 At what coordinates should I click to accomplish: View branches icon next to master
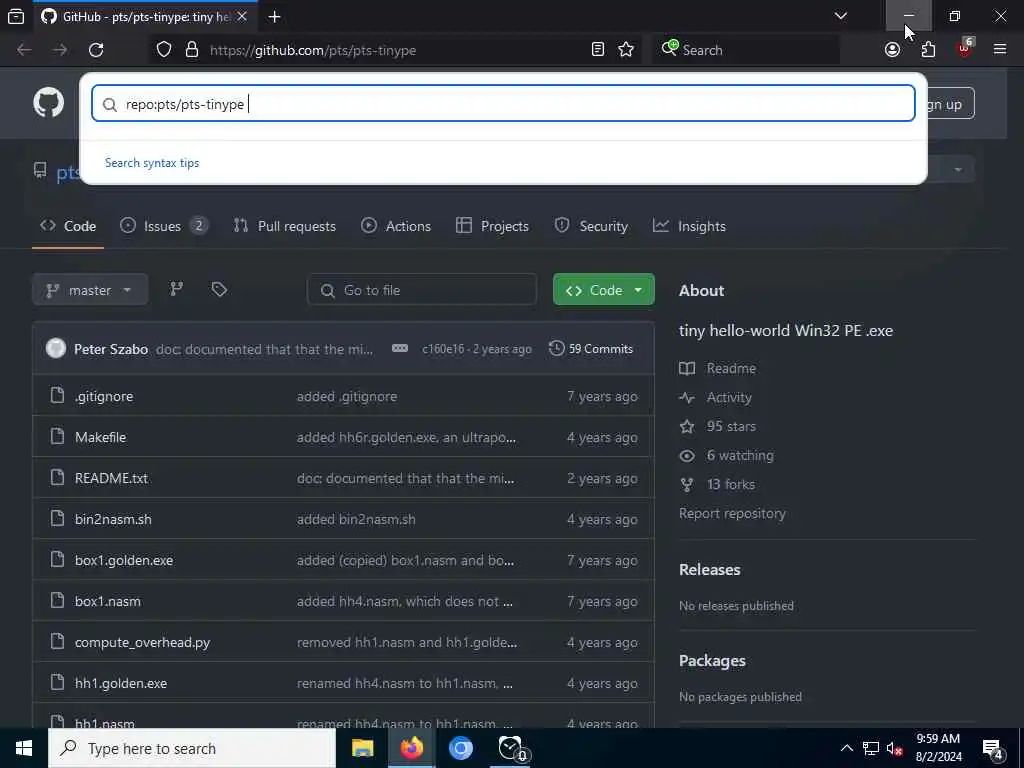(x=176, y=289)
